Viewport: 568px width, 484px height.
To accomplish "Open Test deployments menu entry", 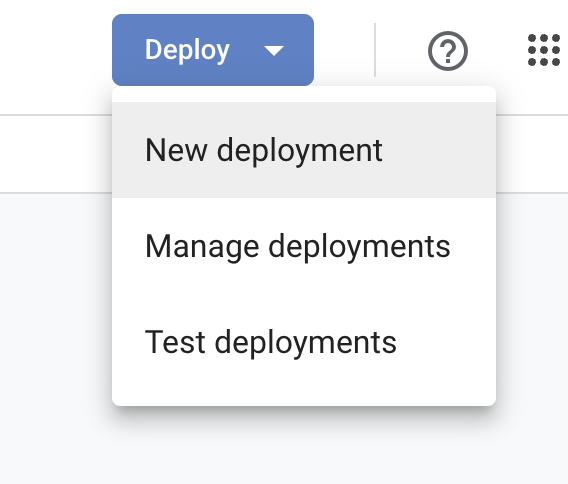I will (304, 342).
